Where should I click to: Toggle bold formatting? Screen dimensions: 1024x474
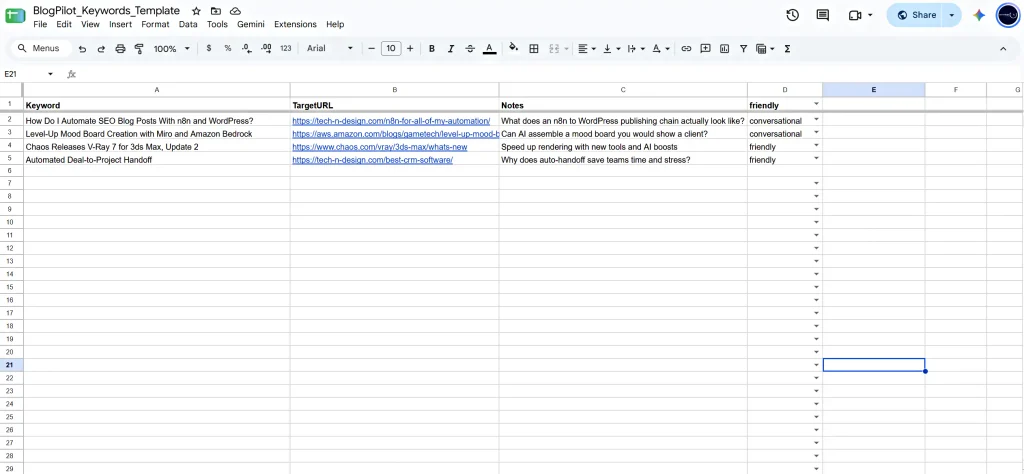(432, 48)
